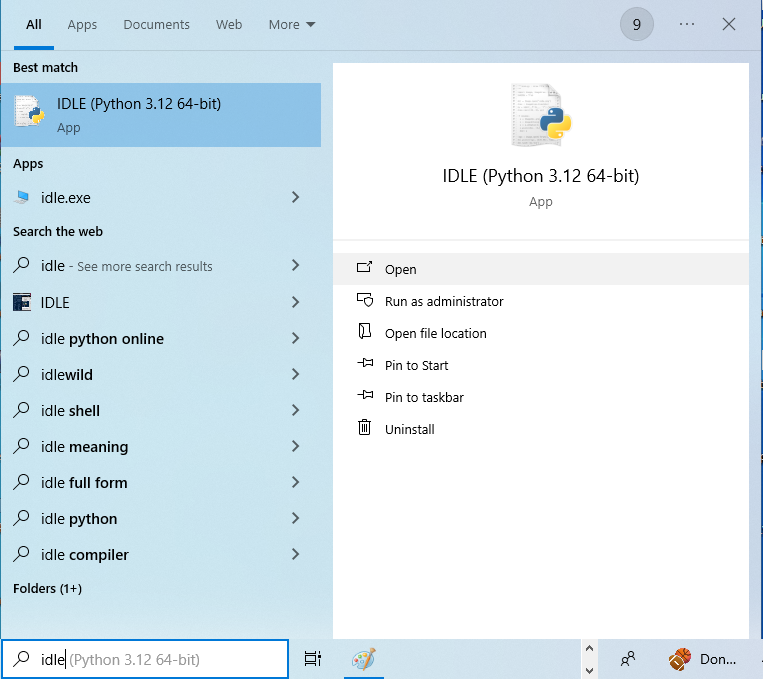763x679 pixels.
Task: Click the Open action icon
Action: point(364,267)
